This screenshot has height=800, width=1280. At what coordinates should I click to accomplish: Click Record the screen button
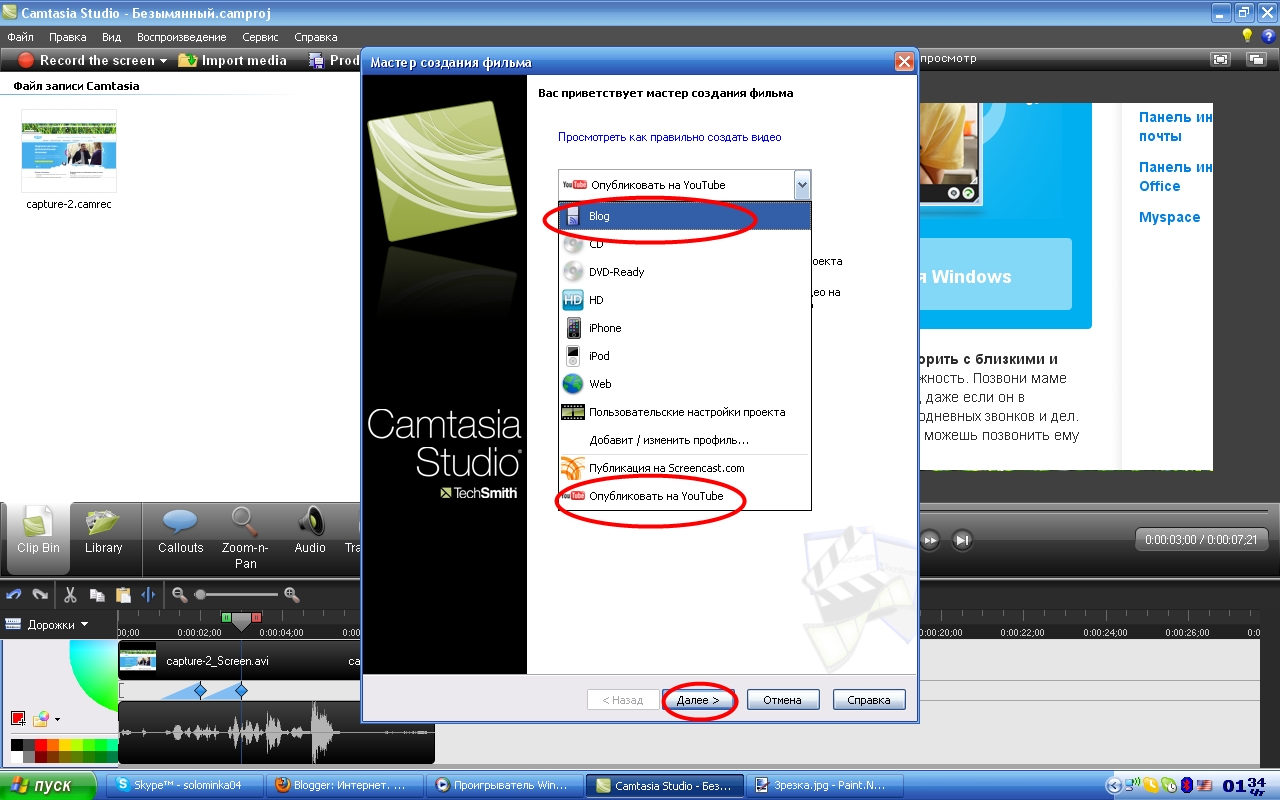pos(87,60)
